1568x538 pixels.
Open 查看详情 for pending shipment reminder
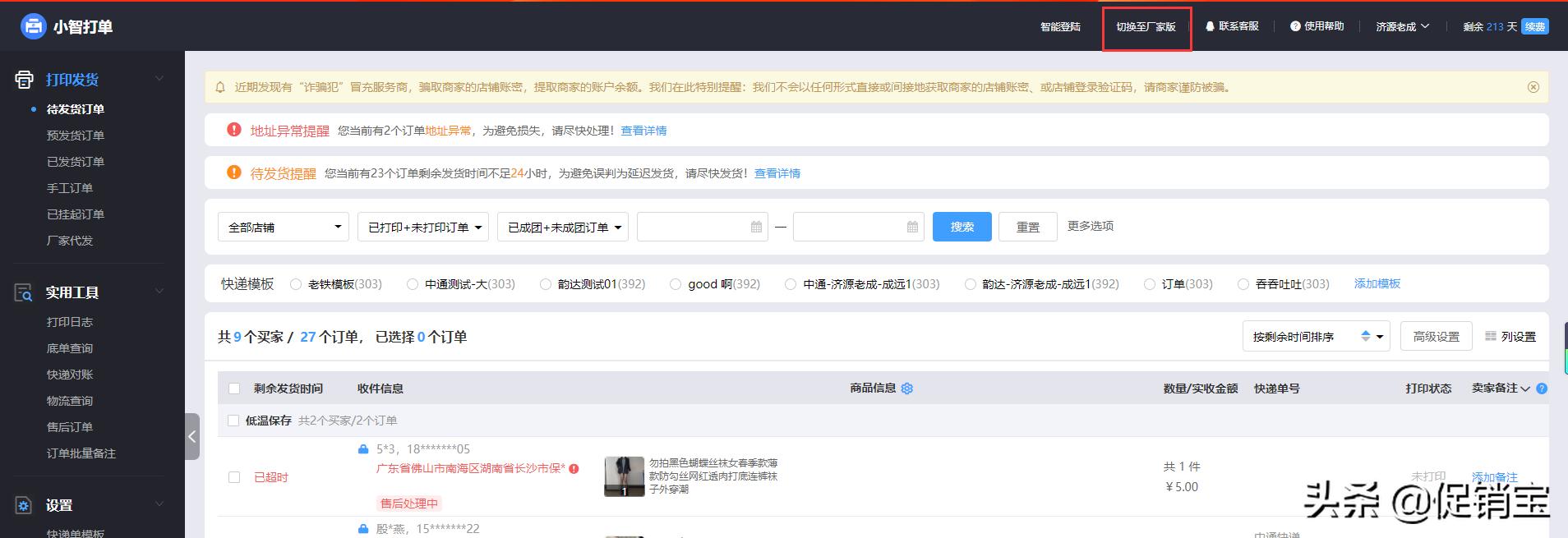click(x=777, y=173)
